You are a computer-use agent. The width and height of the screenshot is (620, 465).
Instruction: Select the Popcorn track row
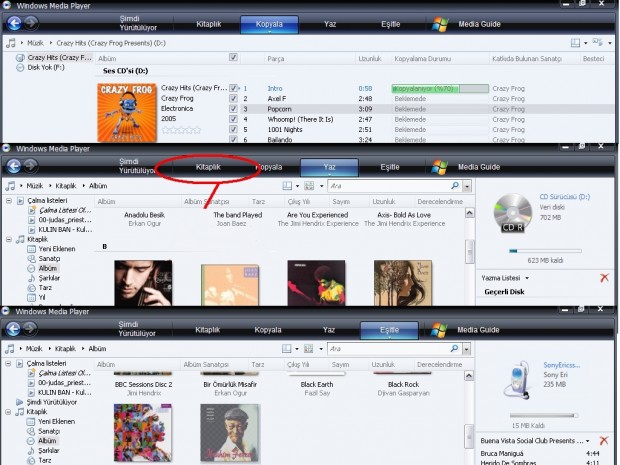pyautogui.click(x=427, y=109)
